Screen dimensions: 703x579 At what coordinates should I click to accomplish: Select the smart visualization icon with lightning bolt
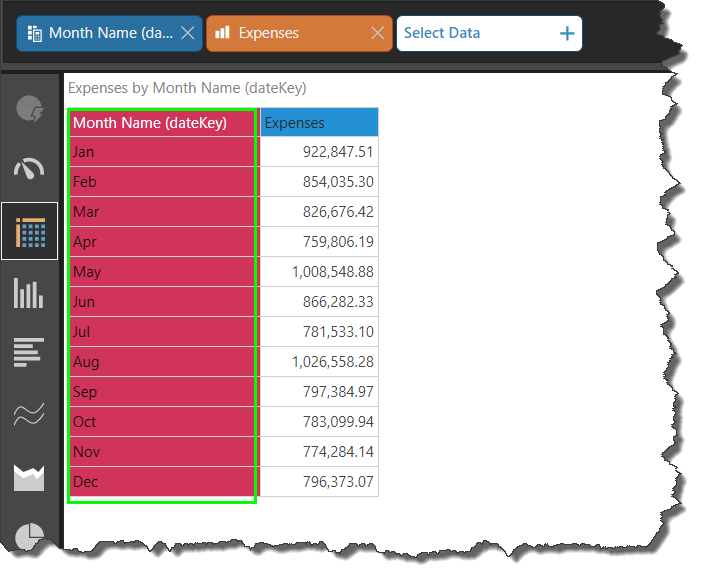30,108
